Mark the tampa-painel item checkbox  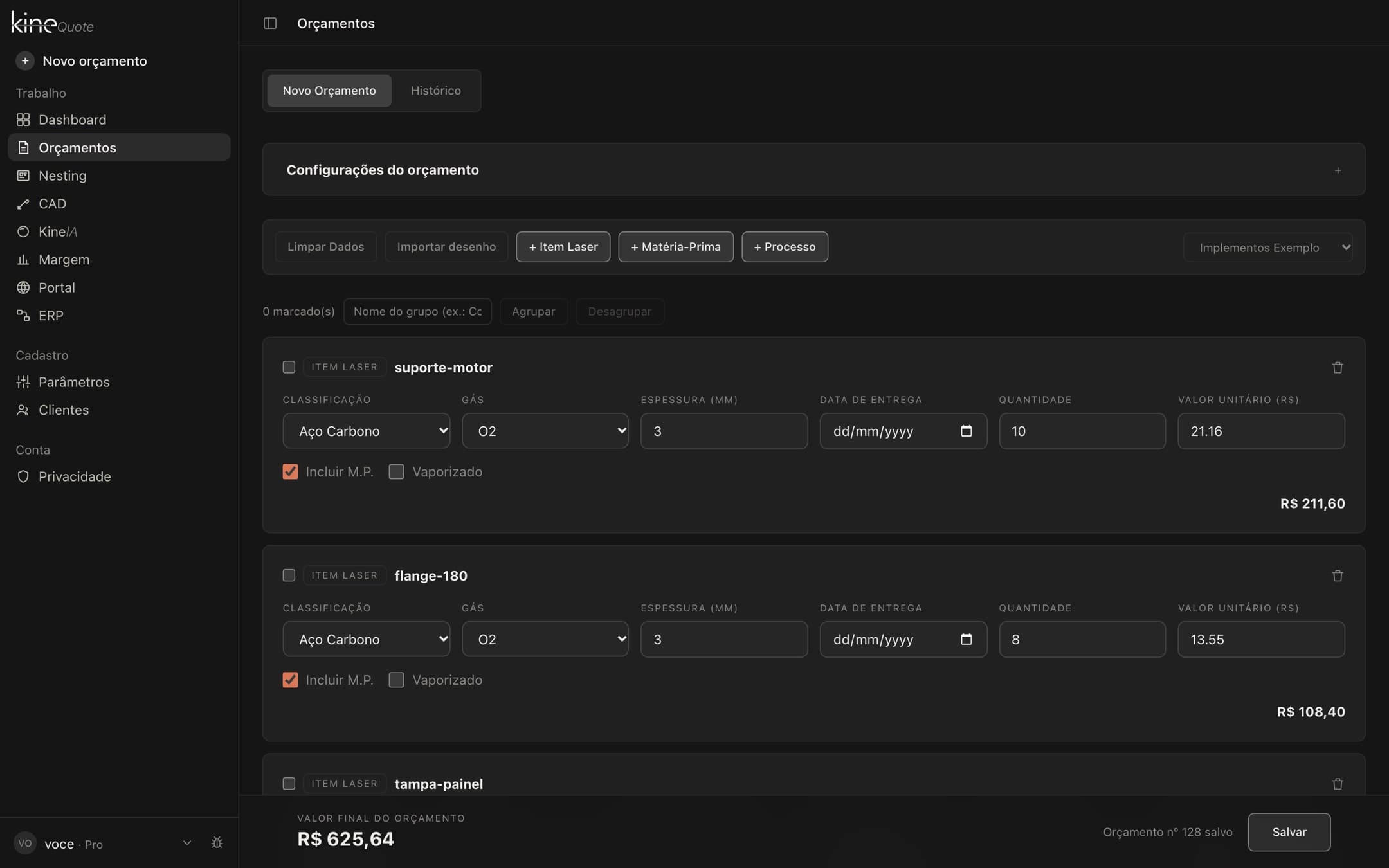pos(289,784)
